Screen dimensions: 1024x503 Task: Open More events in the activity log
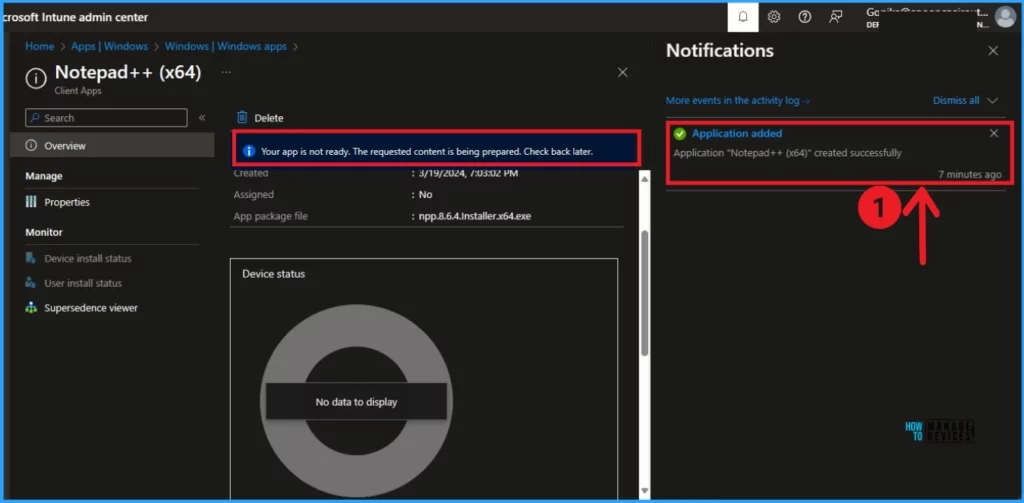click(738, 101)
